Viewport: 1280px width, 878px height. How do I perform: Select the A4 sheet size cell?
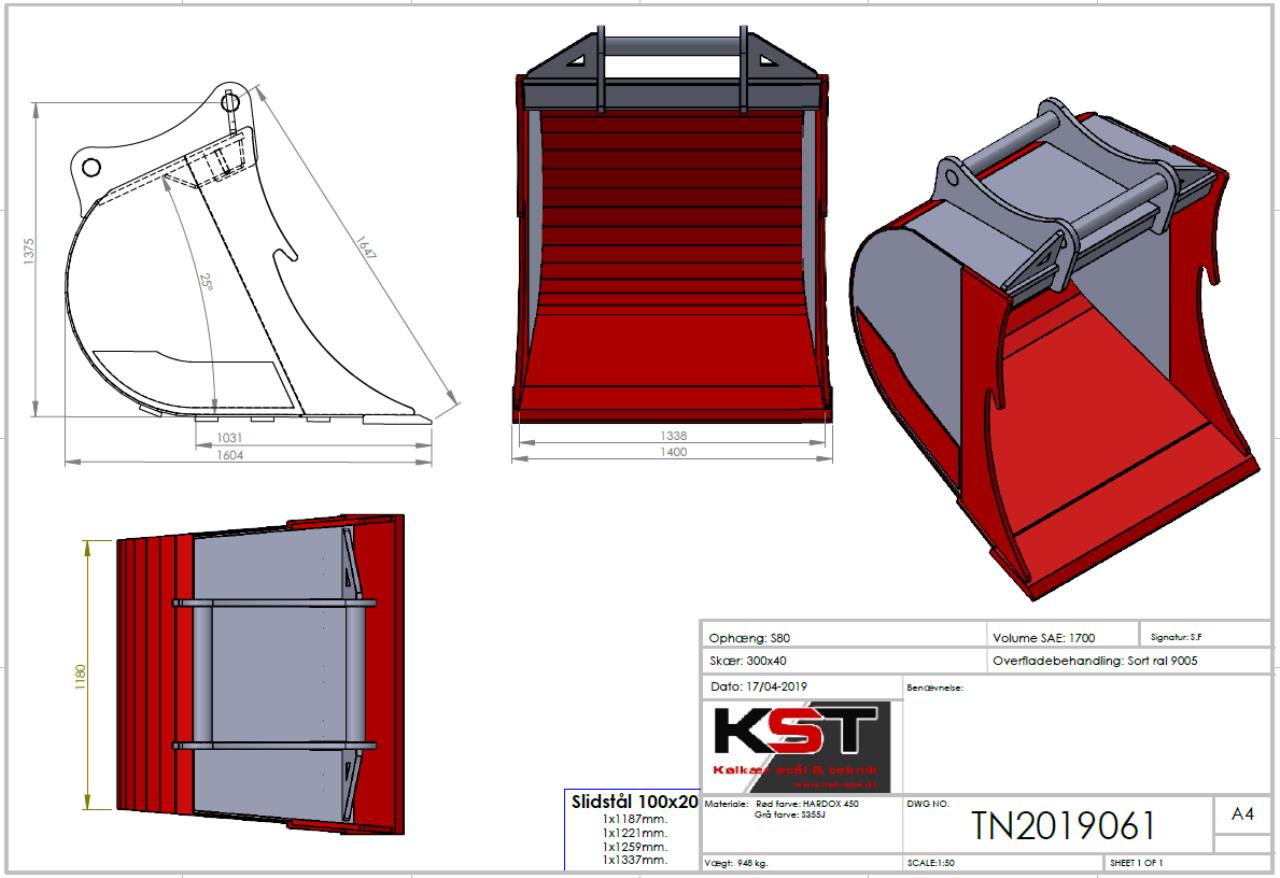[x=1242, y=815]
